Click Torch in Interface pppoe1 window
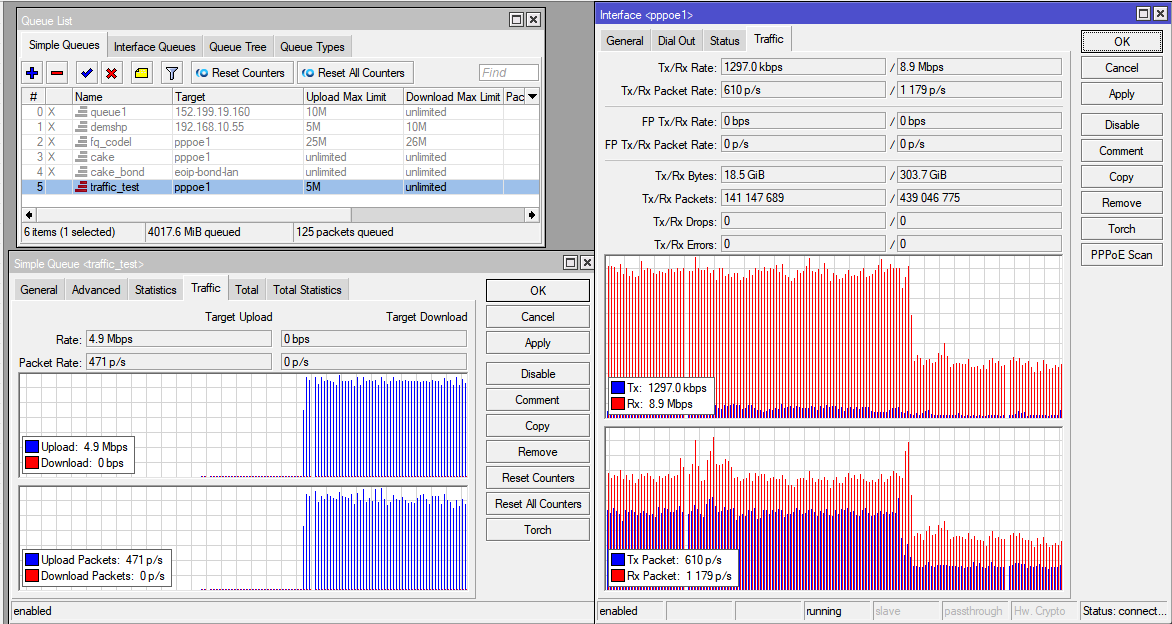 (1121, 229)
